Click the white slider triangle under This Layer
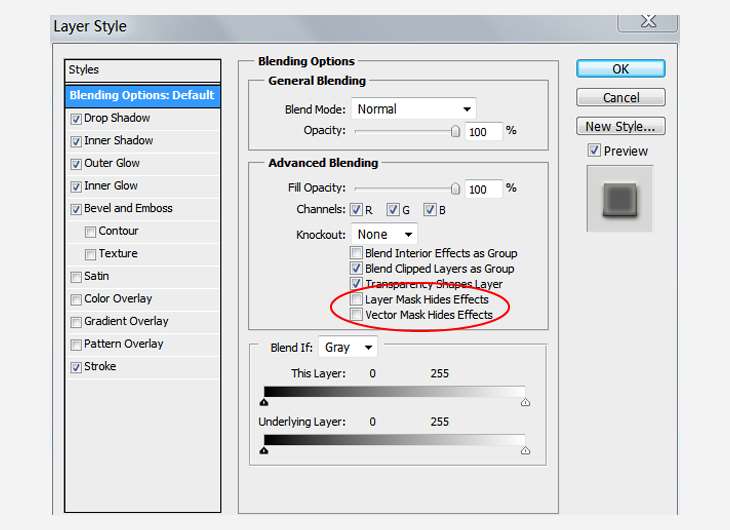The height and width of the screenshot is (530, 730). 525,402
